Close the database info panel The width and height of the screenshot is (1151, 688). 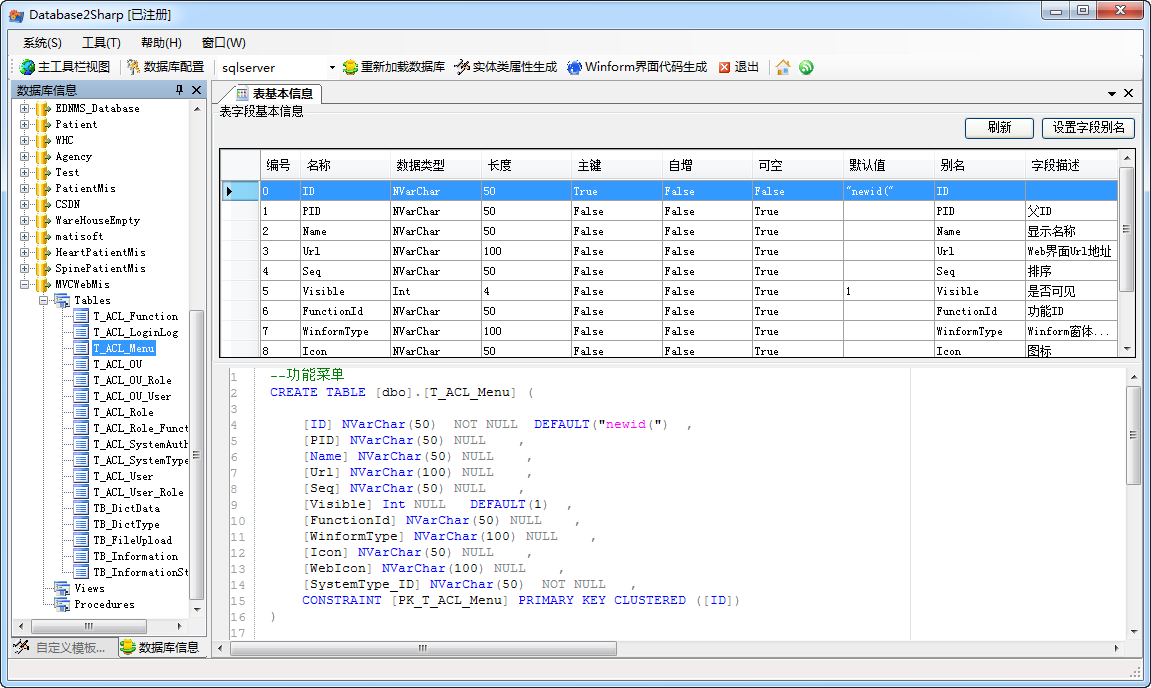click(196, 90)
